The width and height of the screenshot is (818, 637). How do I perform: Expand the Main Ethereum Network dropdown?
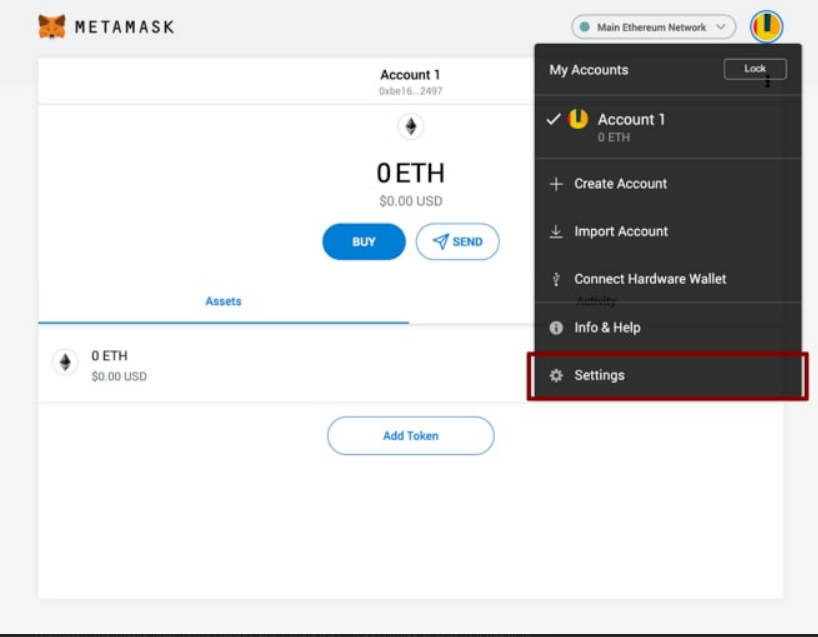click(652, 27)
